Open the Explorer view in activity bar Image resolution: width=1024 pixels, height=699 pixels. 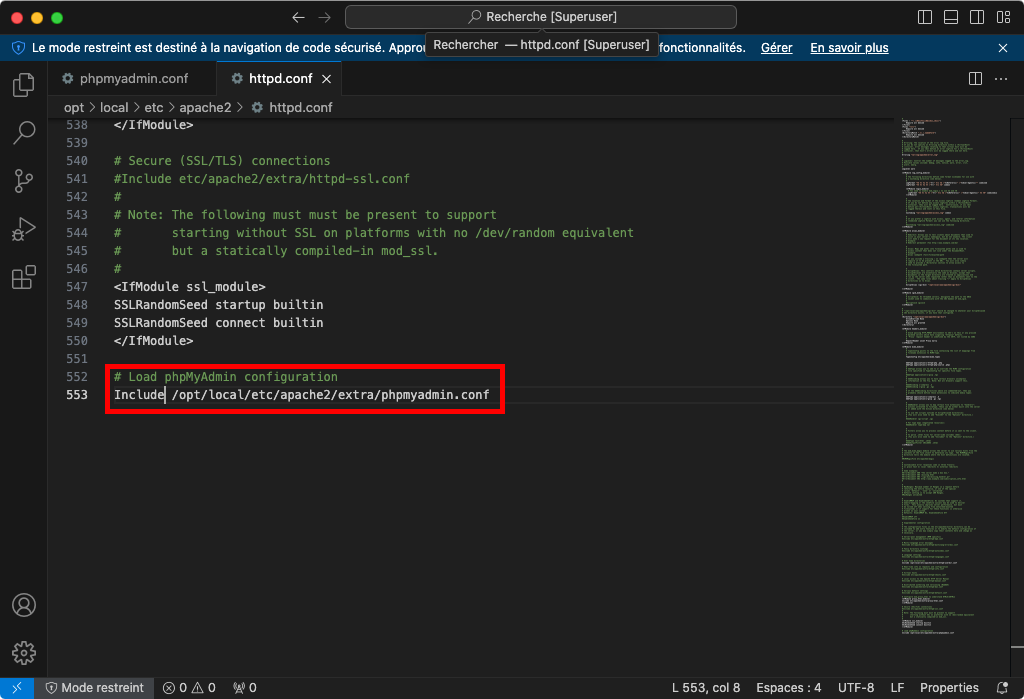23,85
